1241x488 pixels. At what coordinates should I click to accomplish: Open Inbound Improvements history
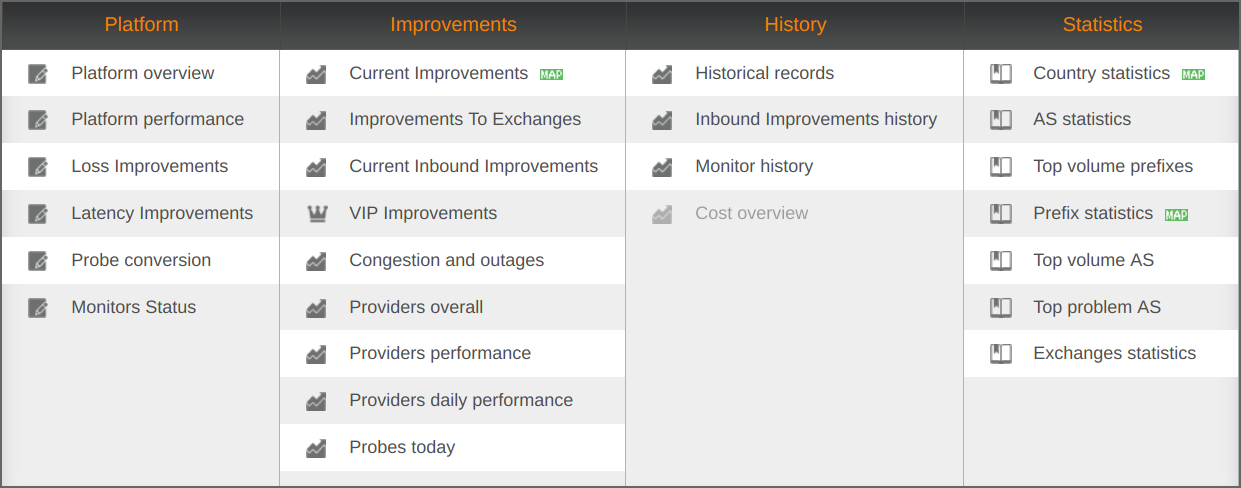pos(816,120)
